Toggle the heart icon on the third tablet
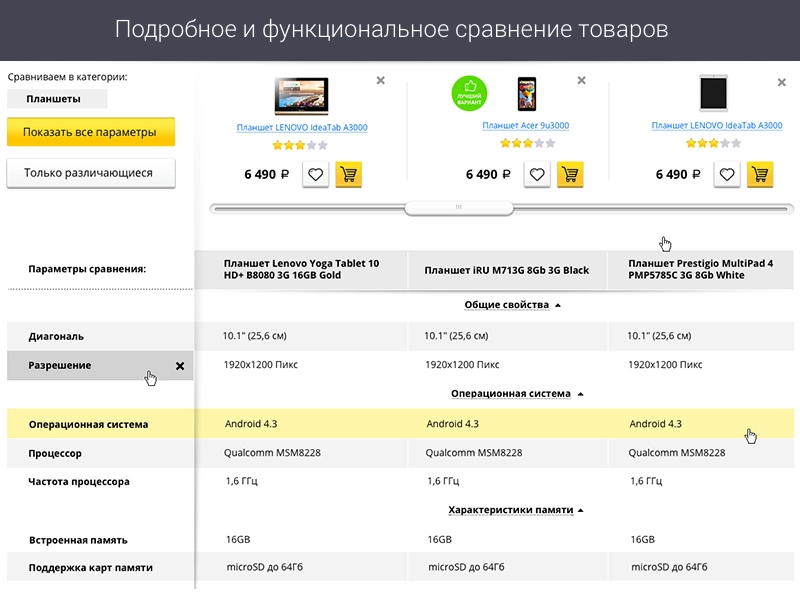 [x=728, y=174]
